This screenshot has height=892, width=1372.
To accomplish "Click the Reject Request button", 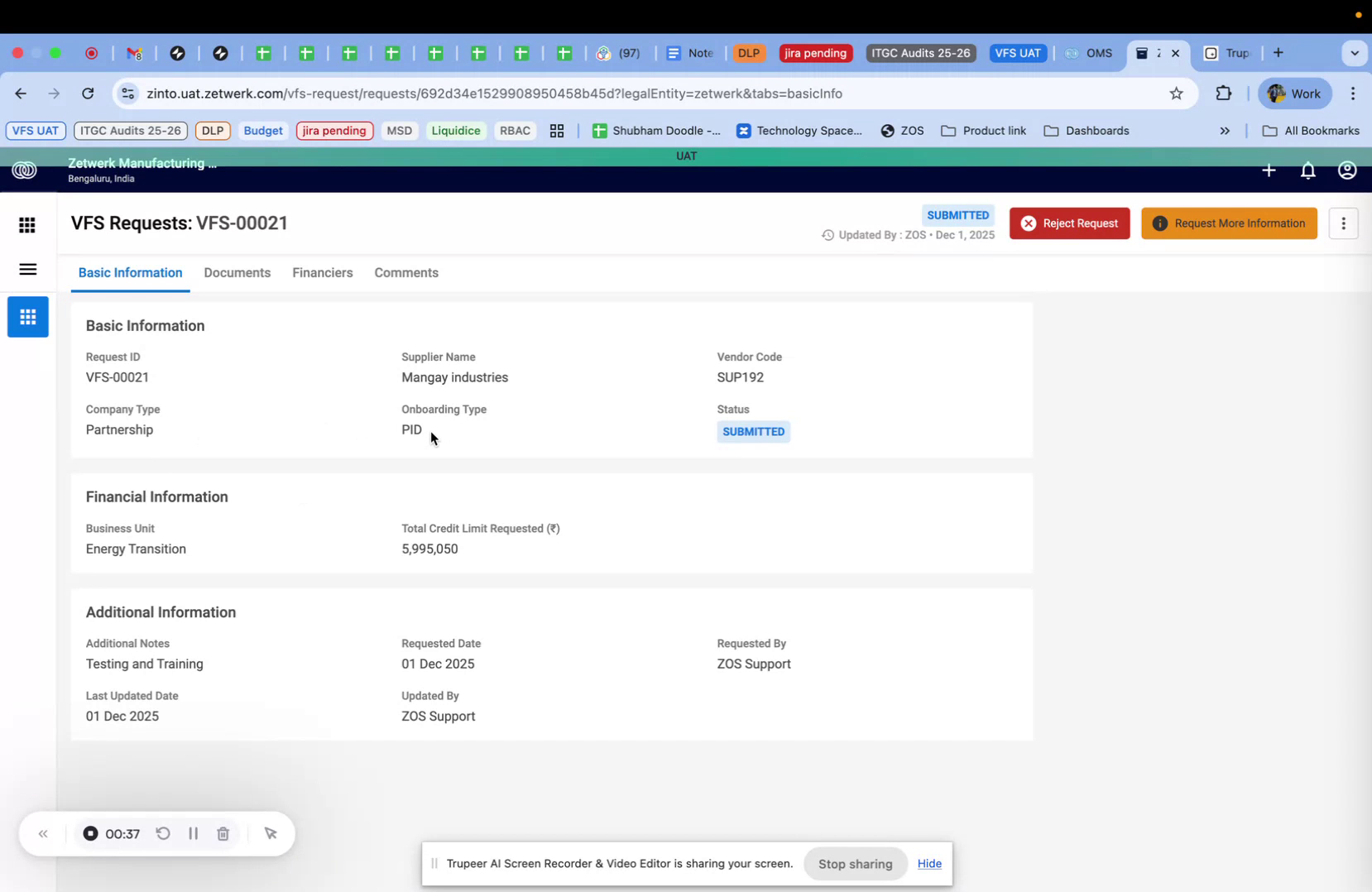I will pos(1069,223).
